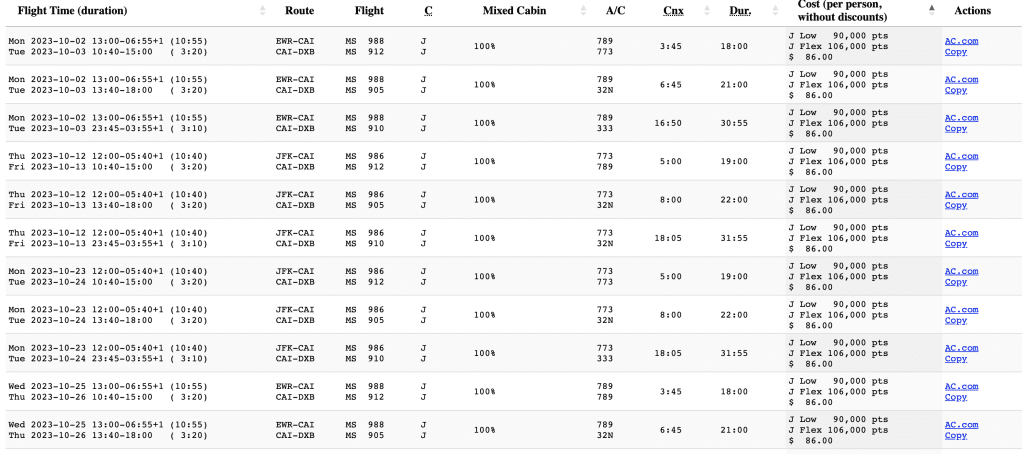Copy the Oct 13 MS 905 itinerary
The width and height of the screenshot is (1024, 454).
click(x=956, y=205)
